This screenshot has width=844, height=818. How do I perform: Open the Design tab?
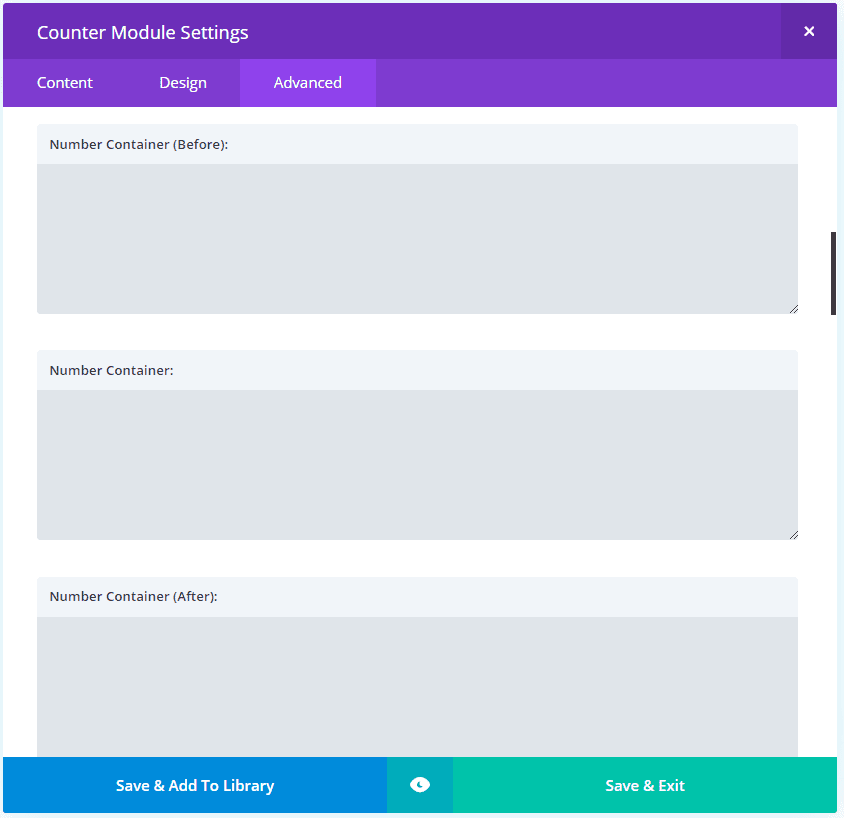click(183, 83)
